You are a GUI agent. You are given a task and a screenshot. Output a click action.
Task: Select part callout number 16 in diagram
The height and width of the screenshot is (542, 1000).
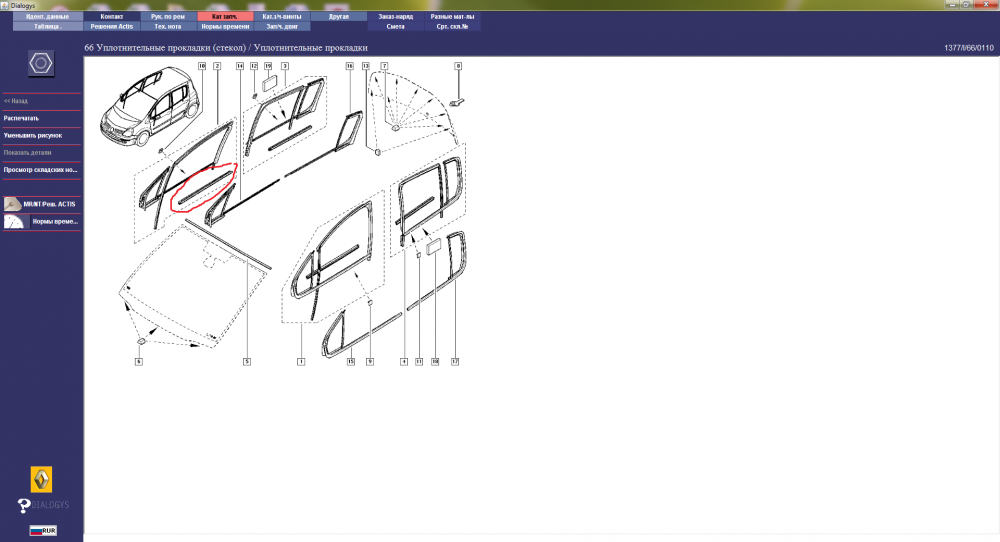point(349,66)
